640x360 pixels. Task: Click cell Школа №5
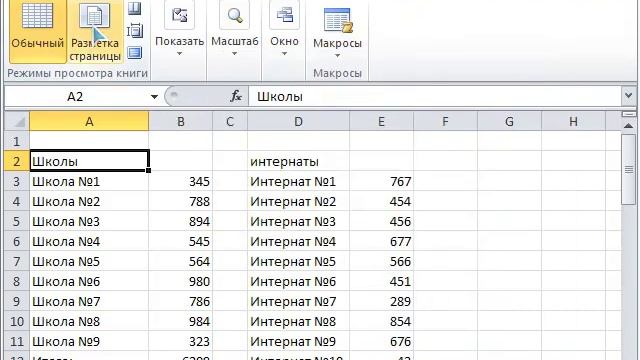coord(89,261)
